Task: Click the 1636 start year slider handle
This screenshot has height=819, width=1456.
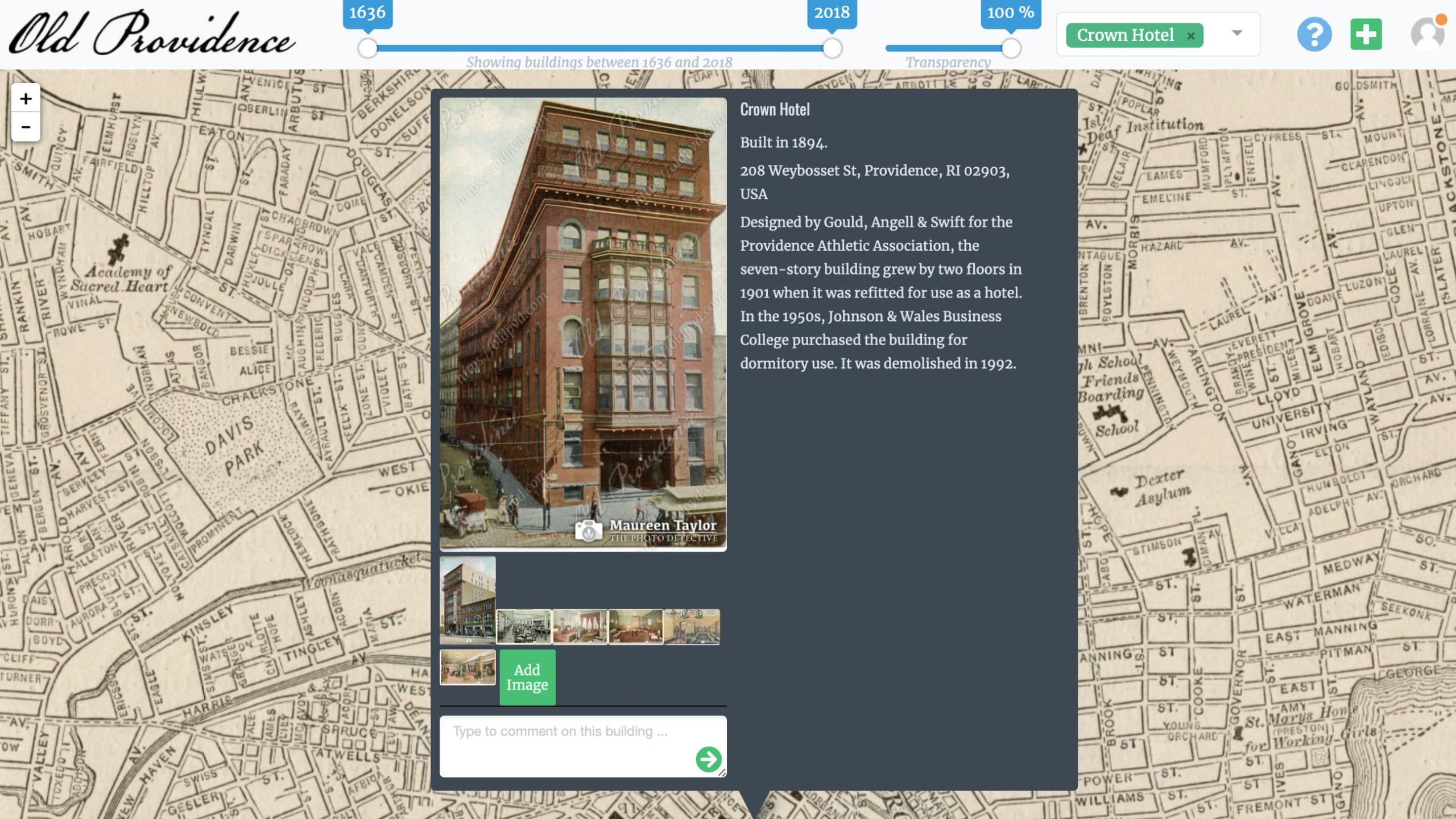Action: [367, 48]
